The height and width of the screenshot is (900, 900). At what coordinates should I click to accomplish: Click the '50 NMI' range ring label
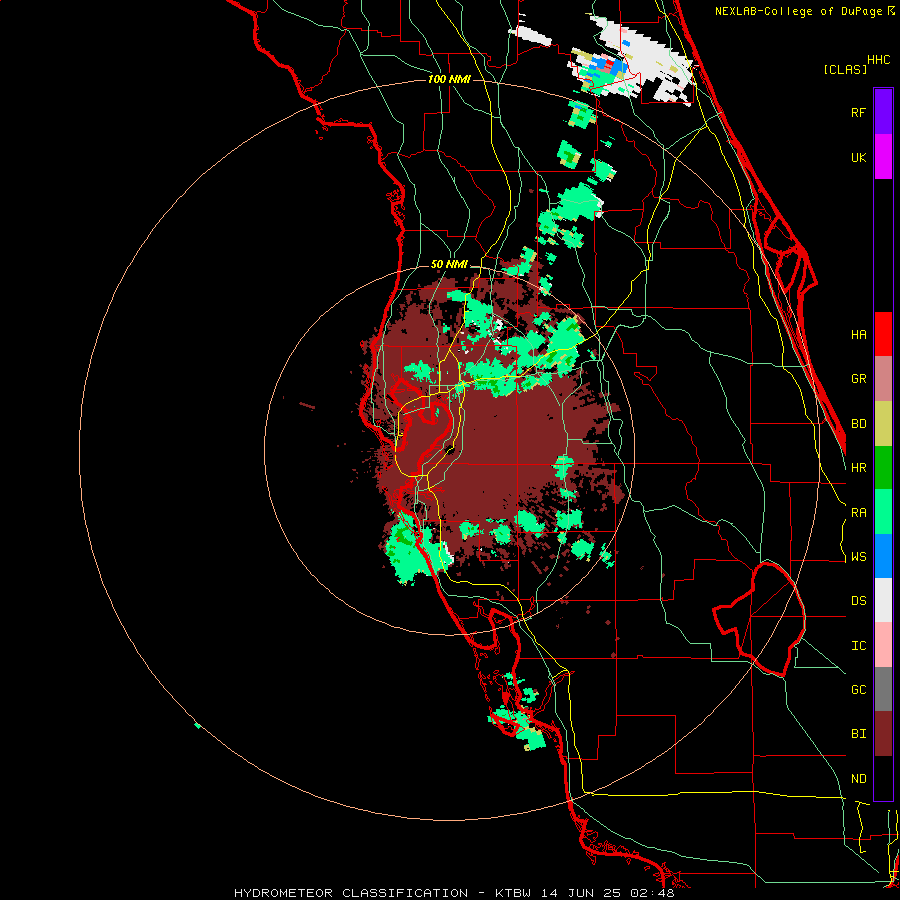click(x=449, y=264)
